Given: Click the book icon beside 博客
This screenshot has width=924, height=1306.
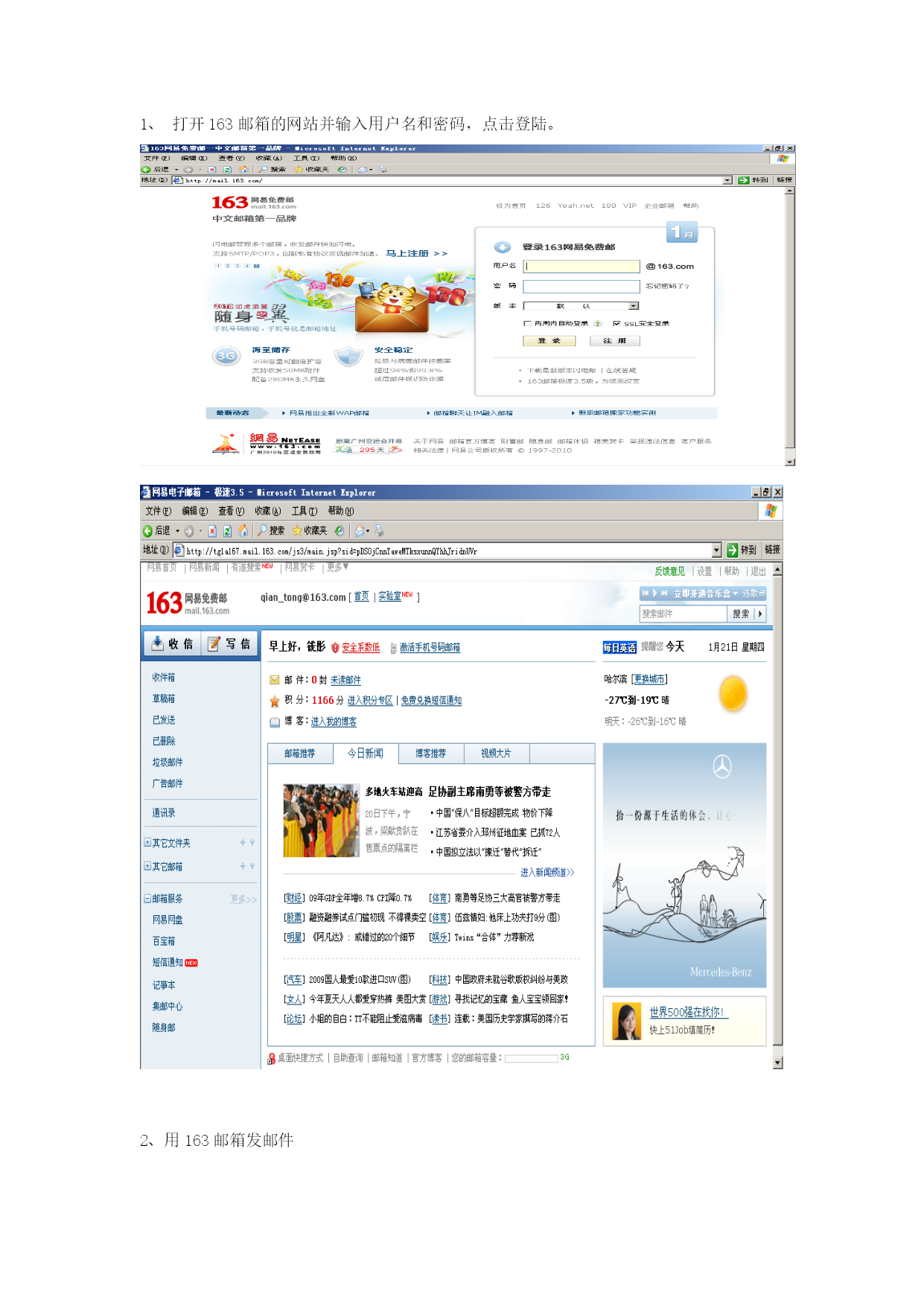Looking at the screenshot, I should point(275,722).
